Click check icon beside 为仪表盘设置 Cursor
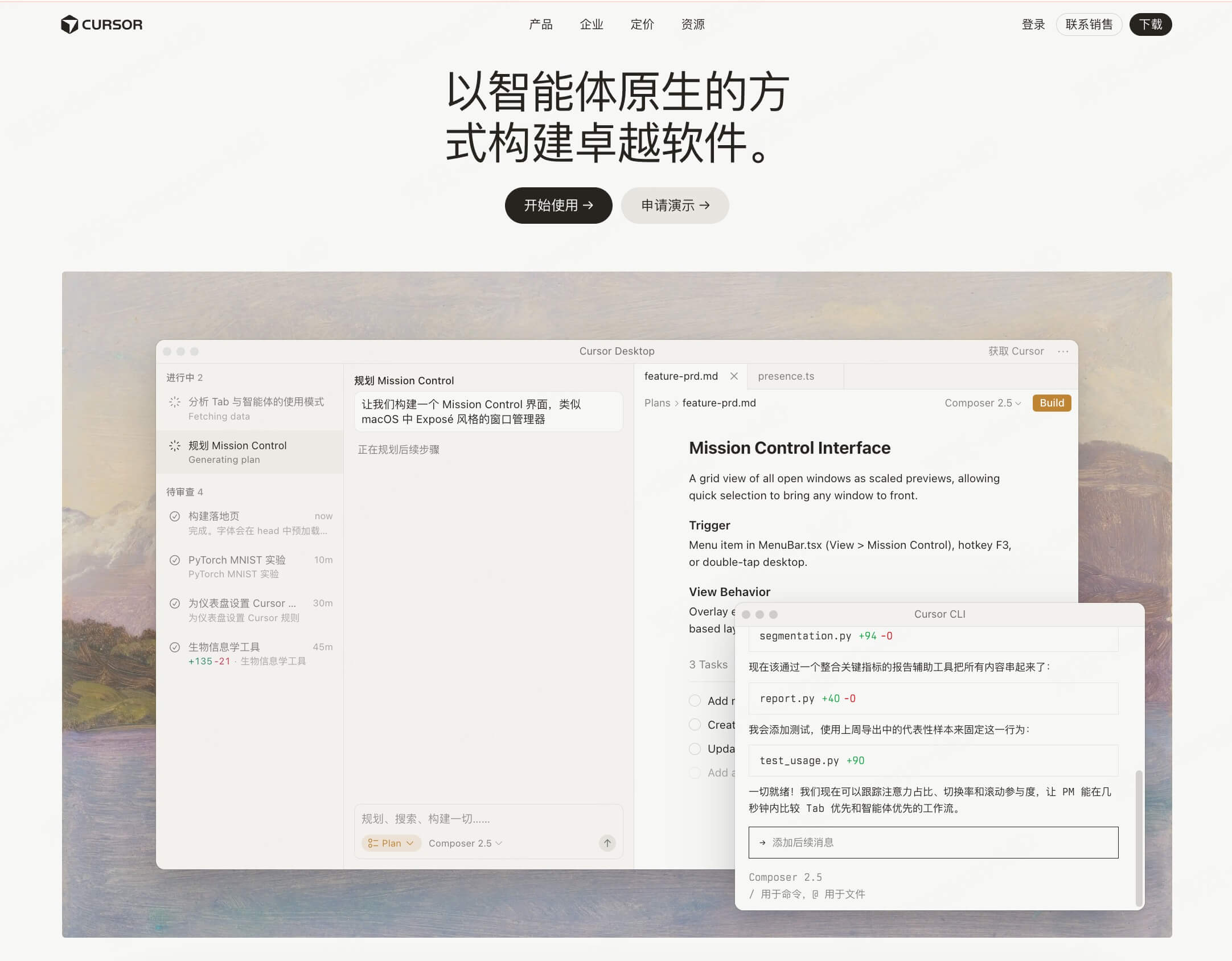Screen dimensions: 1232x961 tap(175, 603)
